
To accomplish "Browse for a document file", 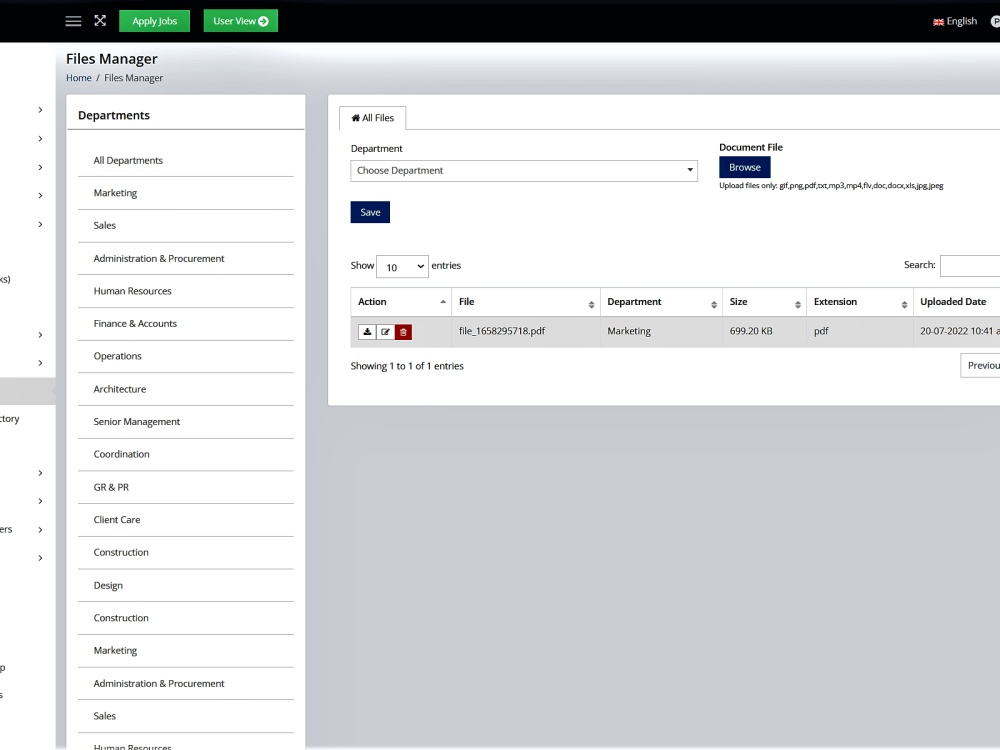I will pyautogui.click(x=744, y=167).
